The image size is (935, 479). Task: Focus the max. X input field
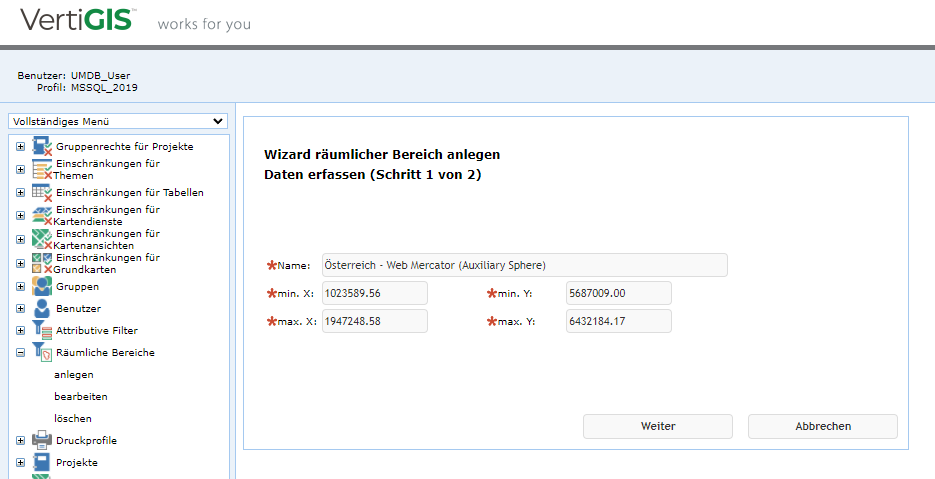pyautogui.click(x=374, y=321)
